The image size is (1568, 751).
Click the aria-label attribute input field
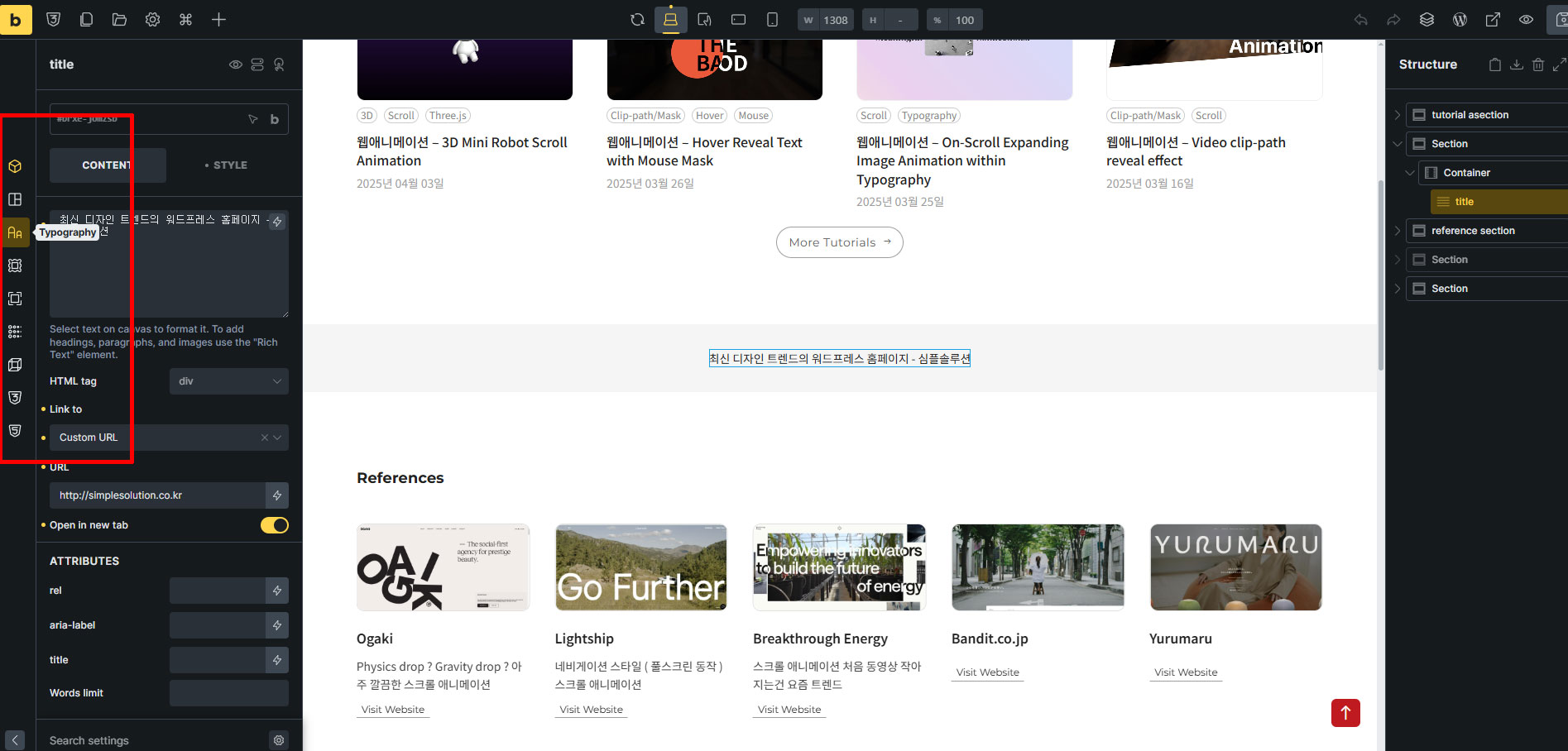[x=217, y=625]
